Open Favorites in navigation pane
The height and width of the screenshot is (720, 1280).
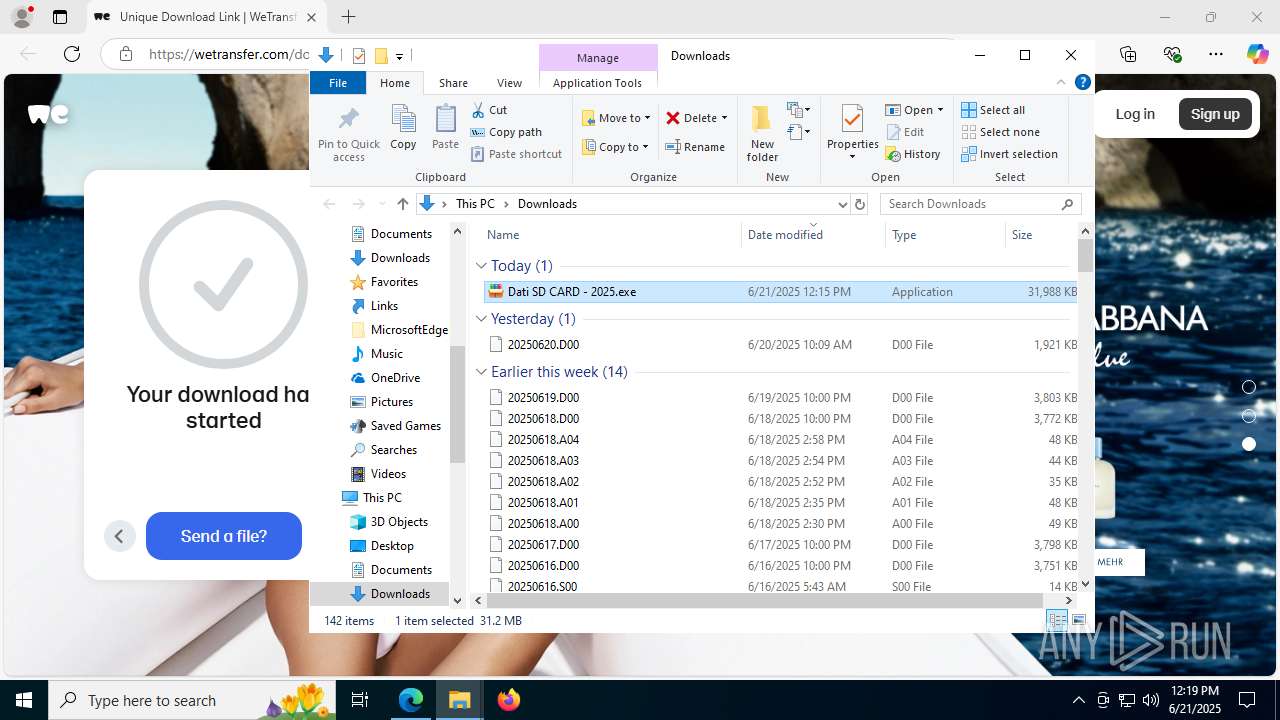(394, 282)
